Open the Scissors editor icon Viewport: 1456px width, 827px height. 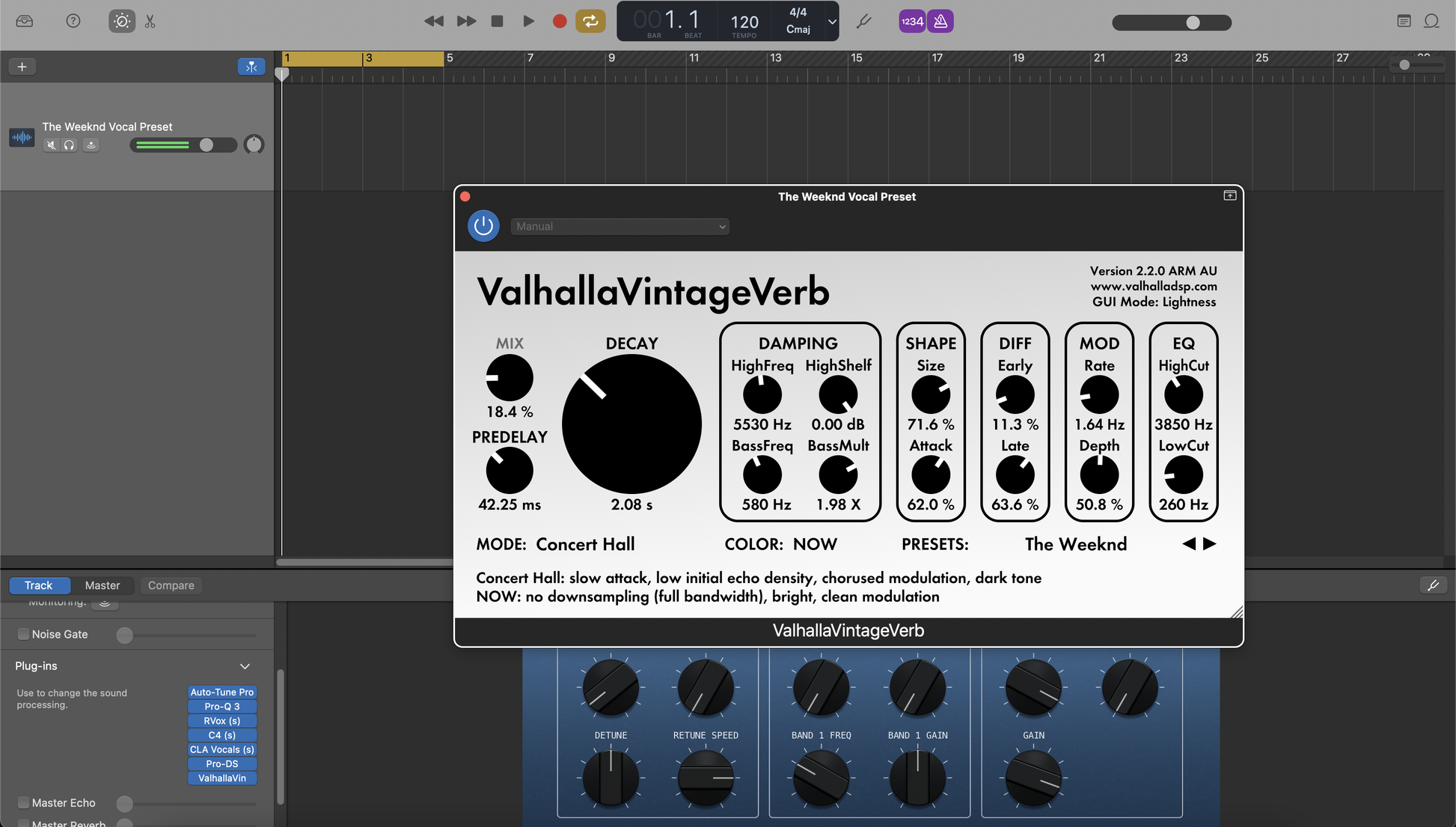click(x=150, y=21)
